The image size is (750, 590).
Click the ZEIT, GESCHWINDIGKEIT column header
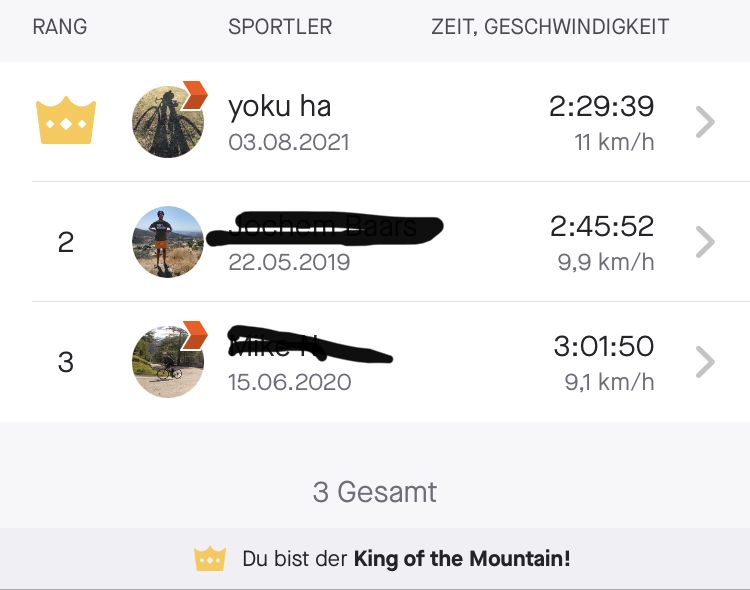pyautogui.click(x=550, y=27)
